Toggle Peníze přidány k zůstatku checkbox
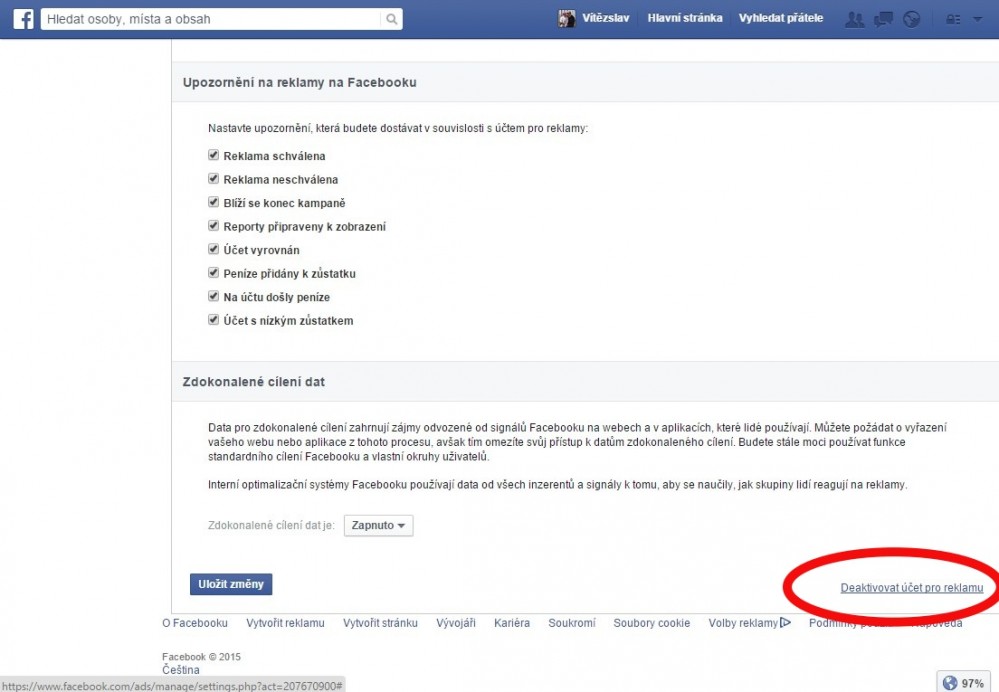 coord(213,273)
